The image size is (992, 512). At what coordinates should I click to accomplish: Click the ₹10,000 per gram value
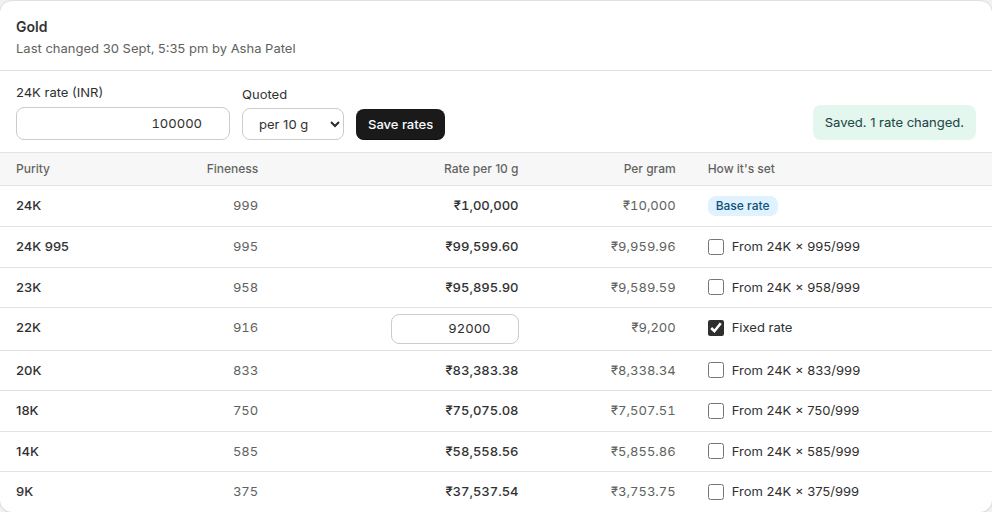click(x=649, y=206)
